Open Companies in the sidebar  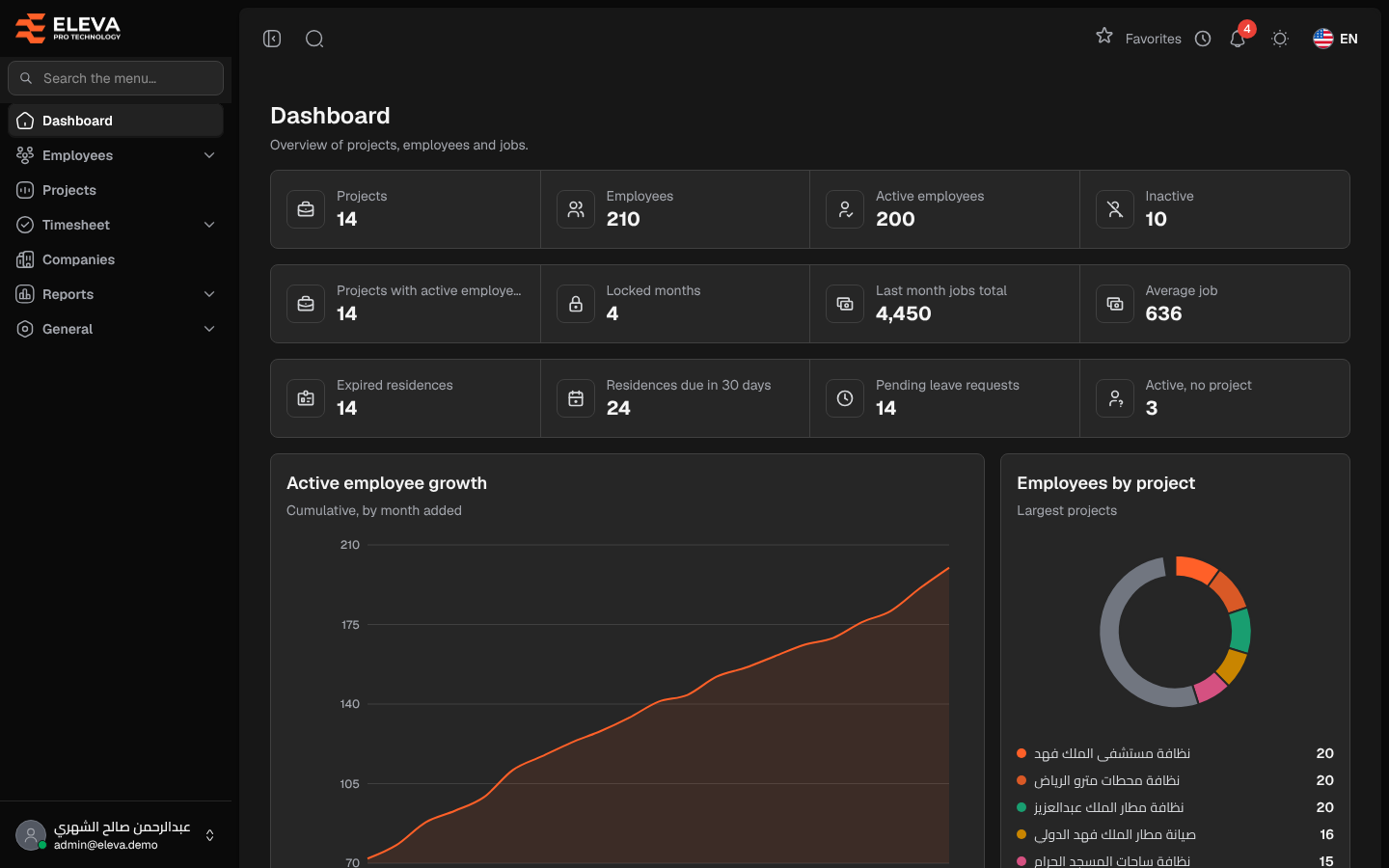point(116,259)
